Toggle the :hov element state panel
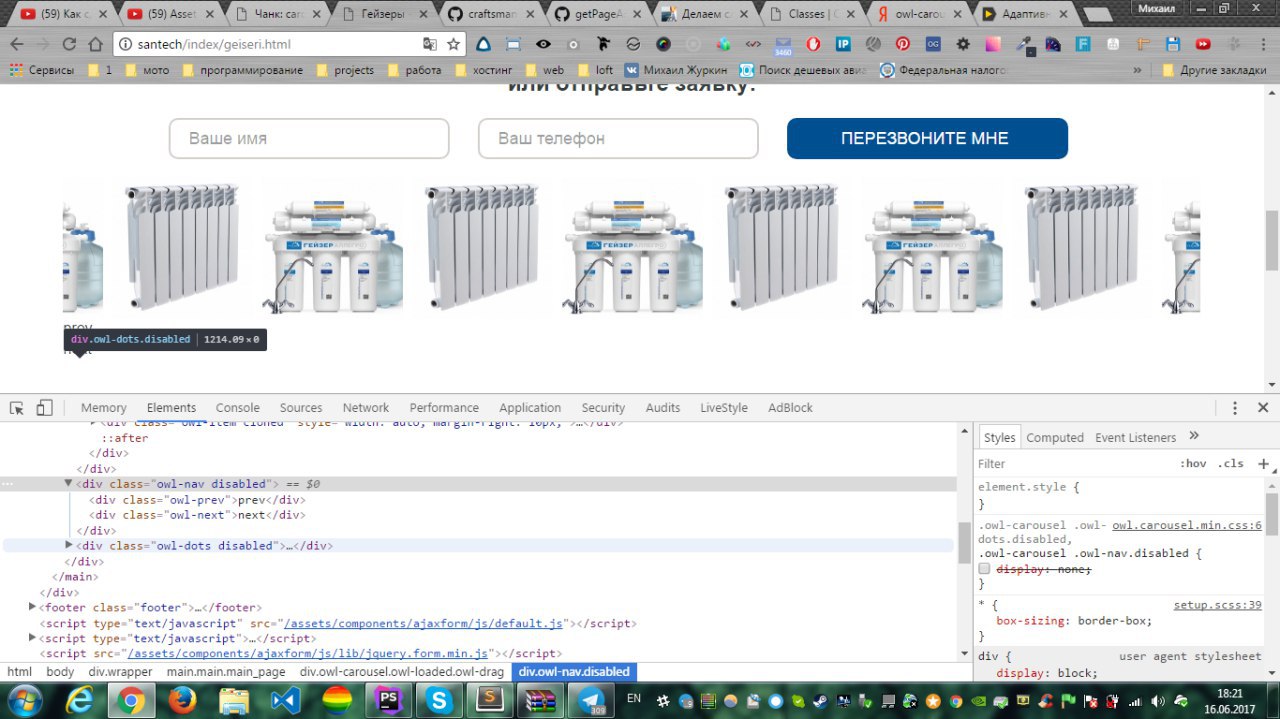Viewport: 1280px width, 719px height. click(1192, 464)
